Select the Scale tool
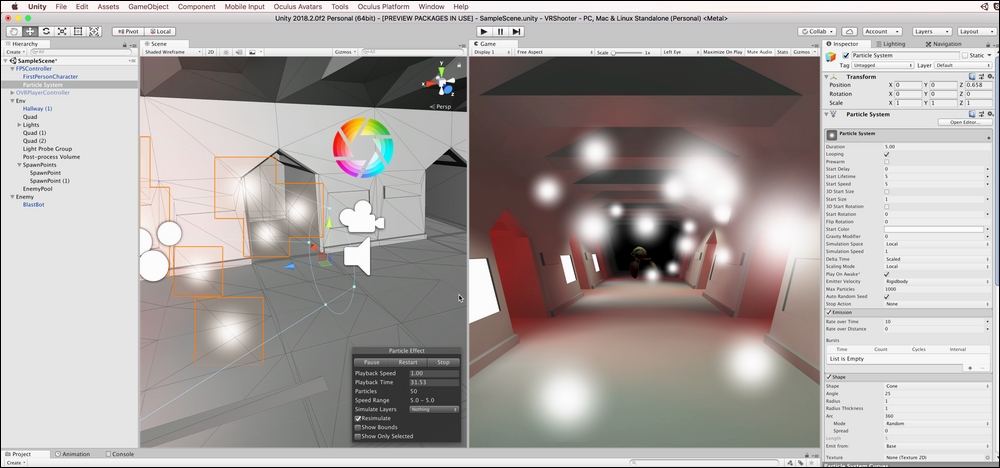Image resolution: width=1000 pixels, height=468 pixels. pos(62,31)
